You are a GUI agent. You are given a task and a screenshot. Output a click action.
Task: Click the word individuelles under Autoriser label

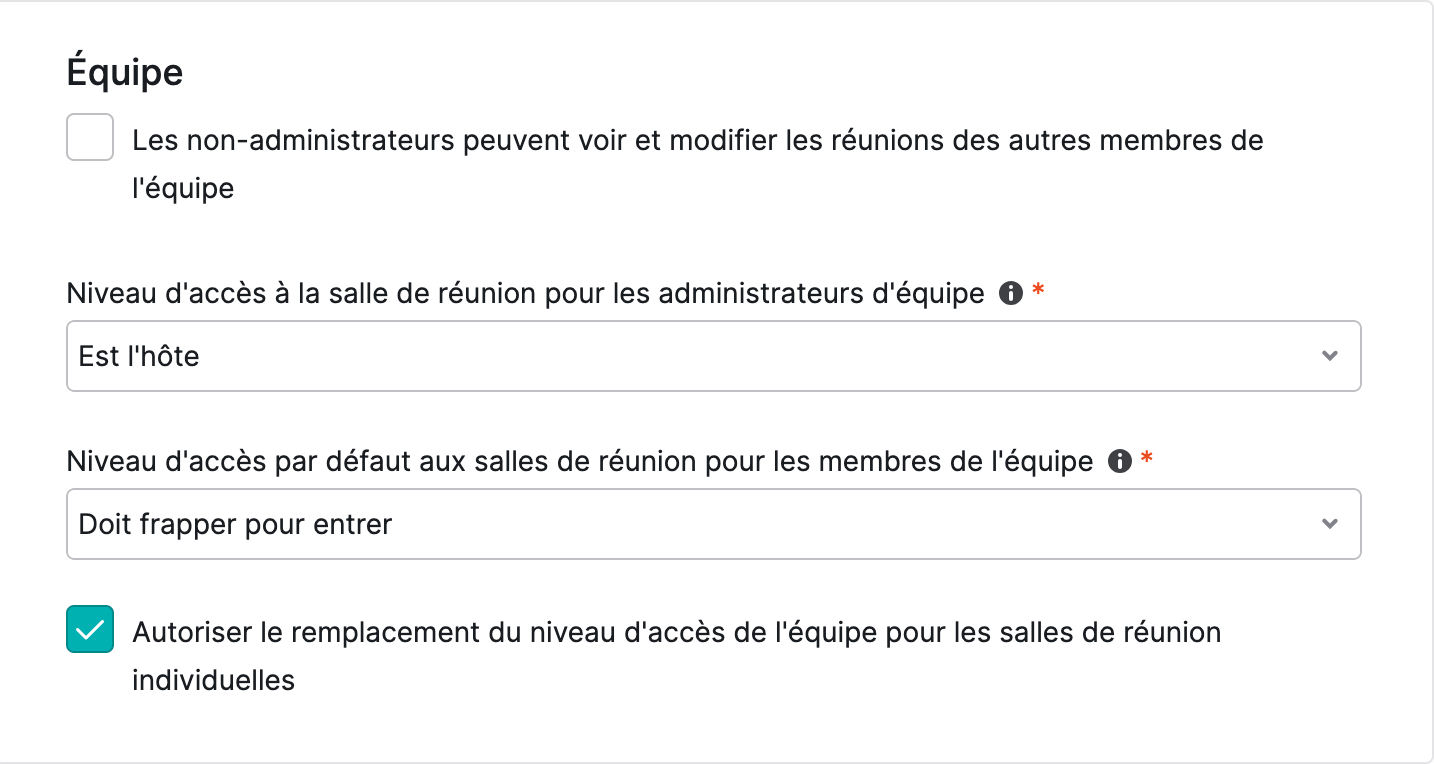[x=214, y=681]
